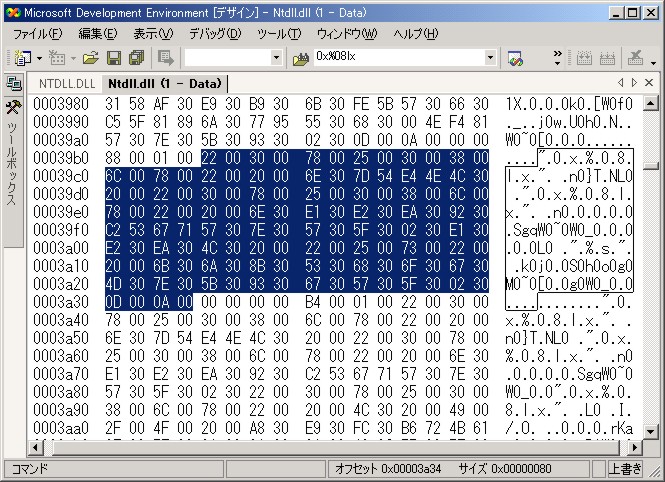
Task: Click vertical scrollbar down arrow
Action: [650, 432]
